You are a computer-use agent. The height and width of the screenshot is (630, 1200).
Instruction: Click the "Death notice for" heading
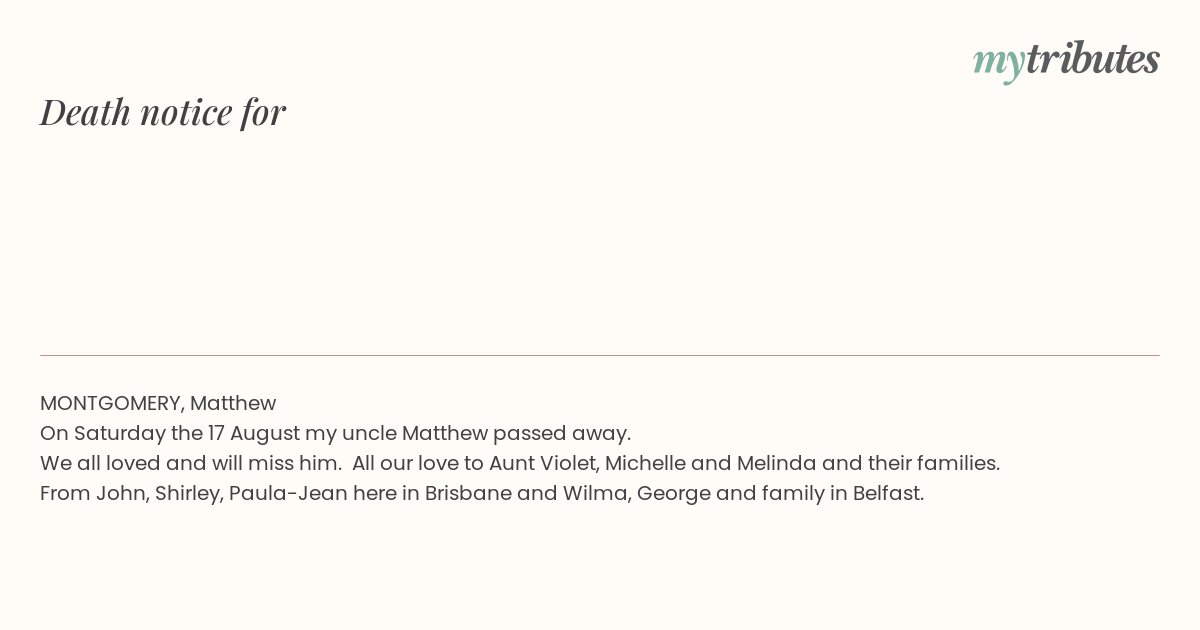point(163,112)
